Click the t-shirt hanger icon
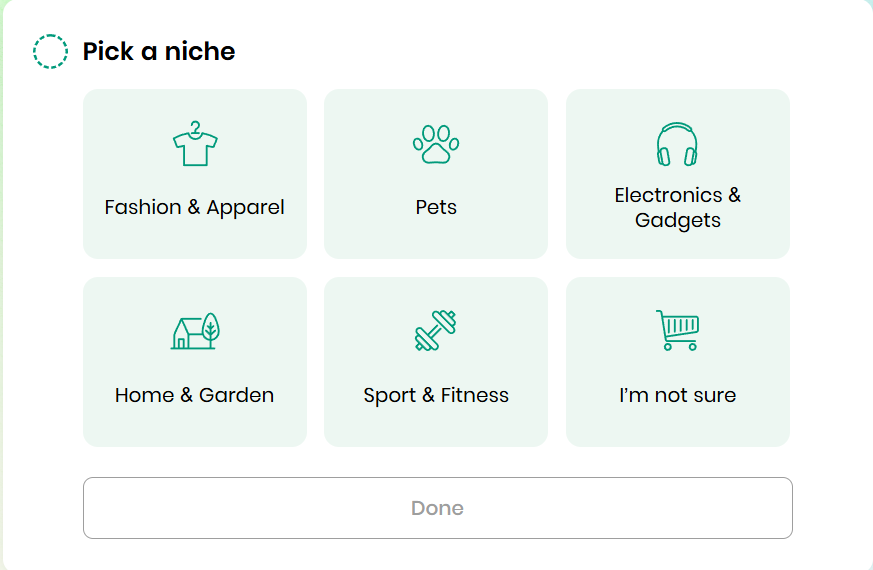The image size is (873, 570). pyautogui.click(x=195, y=144)
